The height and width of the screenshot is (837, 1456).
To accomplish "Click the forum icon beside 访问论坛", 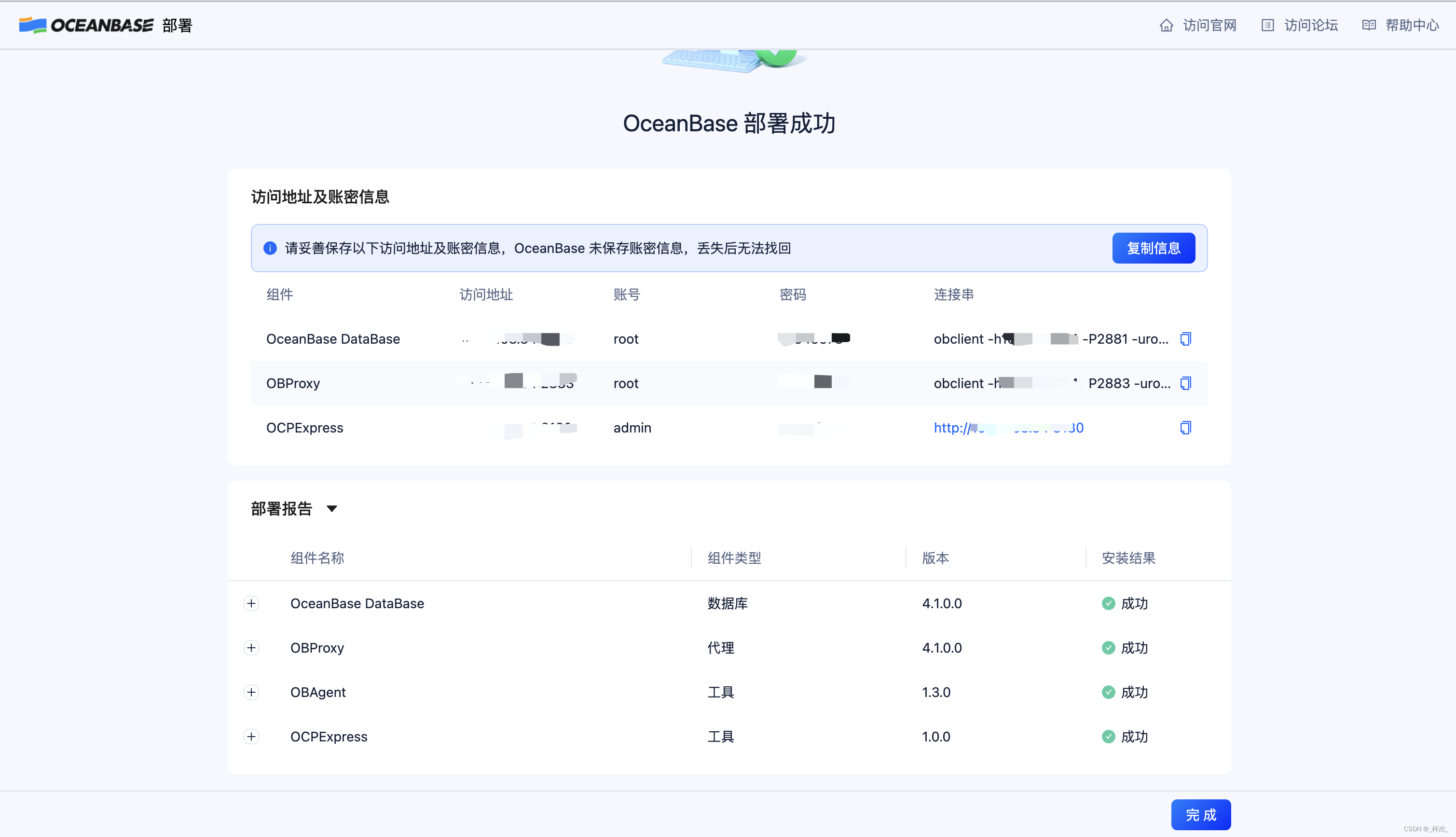I will (x=1268, y=25).
